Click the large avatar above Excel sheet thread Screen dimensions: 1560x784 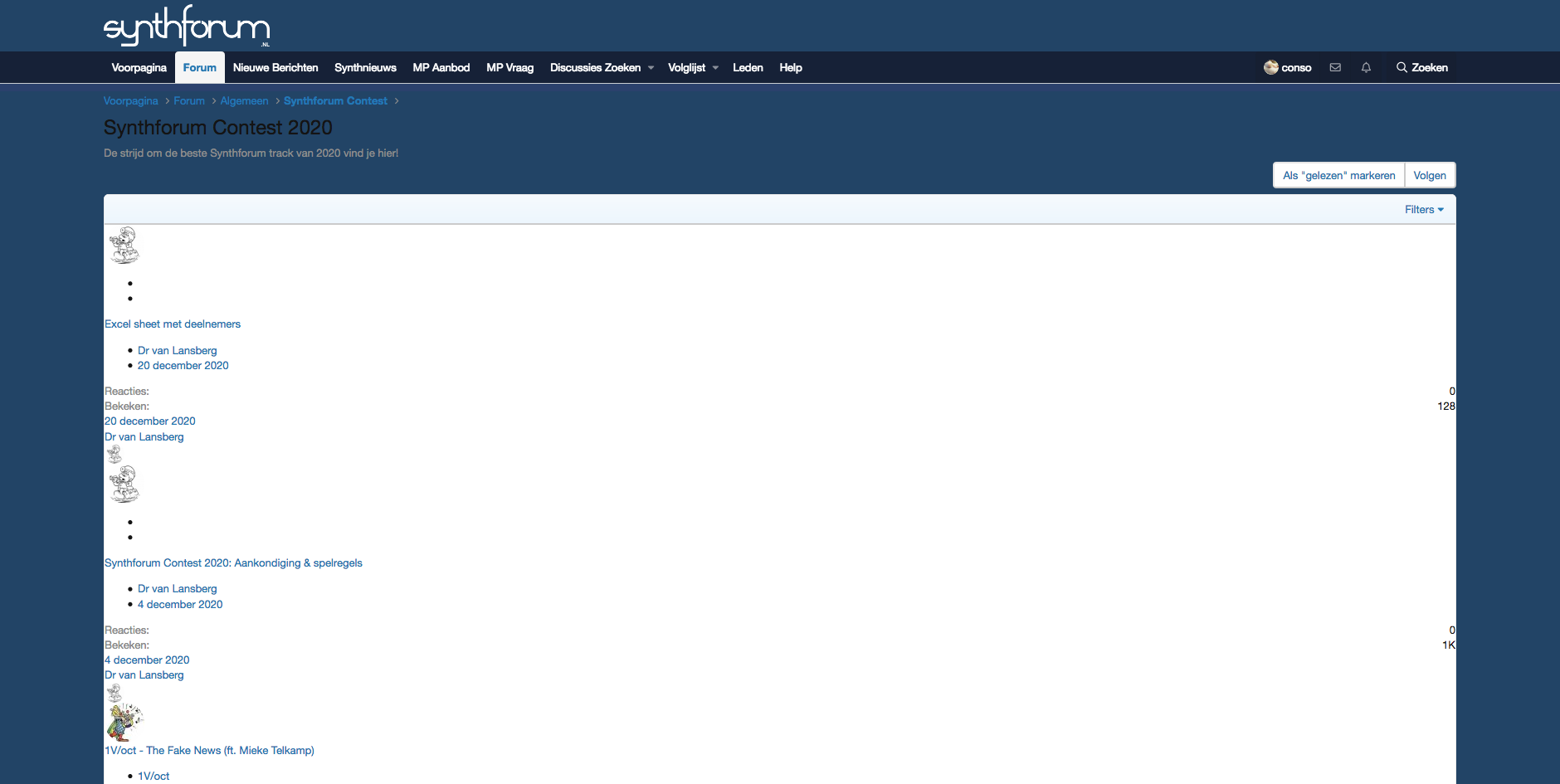pyautogui.click(x=124, y=245)
